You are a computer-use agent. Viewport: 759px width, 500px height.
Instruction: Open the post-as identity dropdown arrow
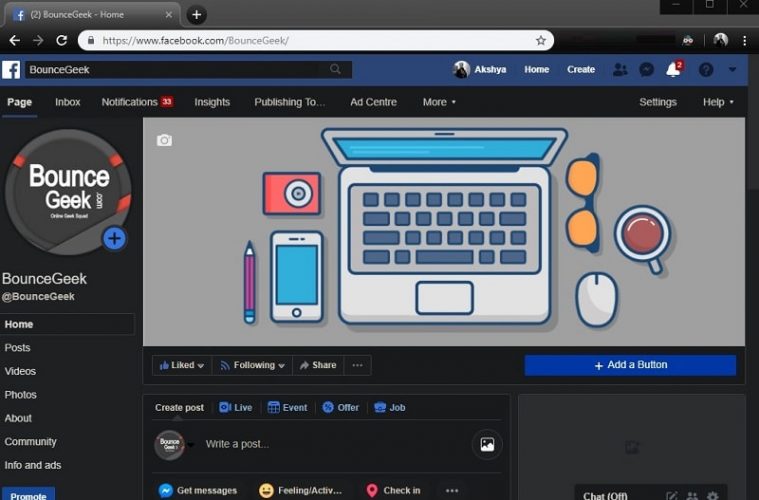pos(191,444)
